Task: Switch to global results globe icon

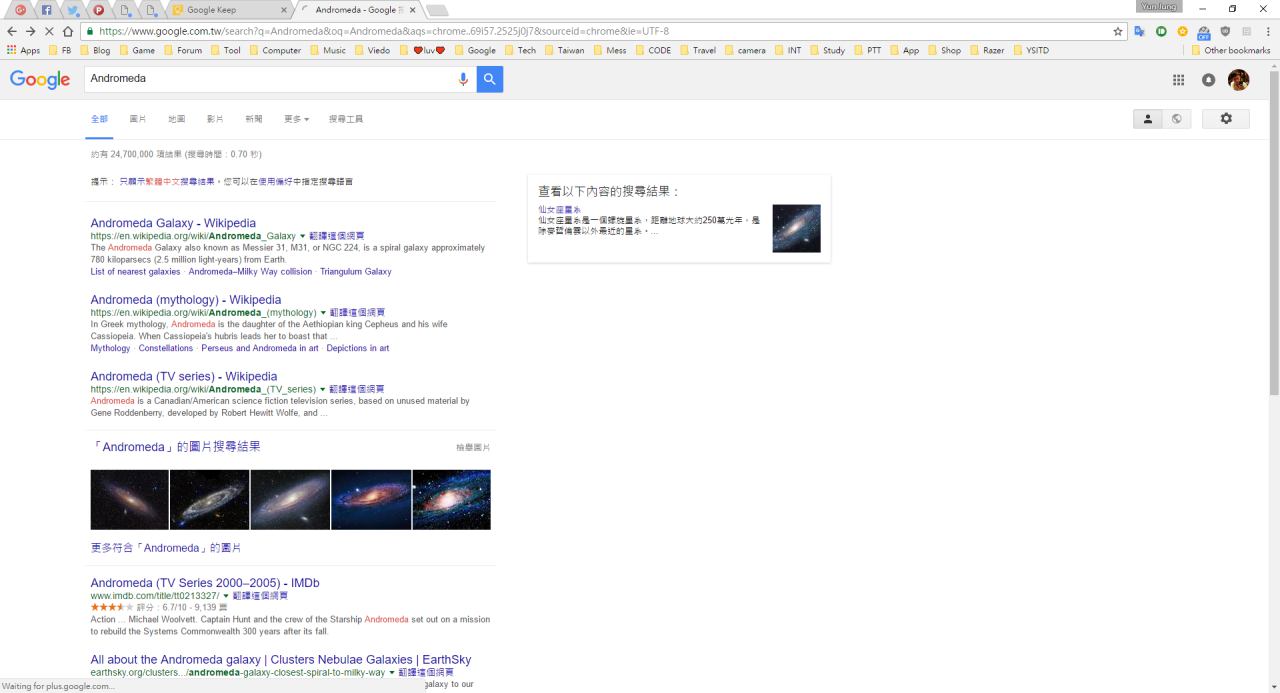Action: pos(1176,119)
